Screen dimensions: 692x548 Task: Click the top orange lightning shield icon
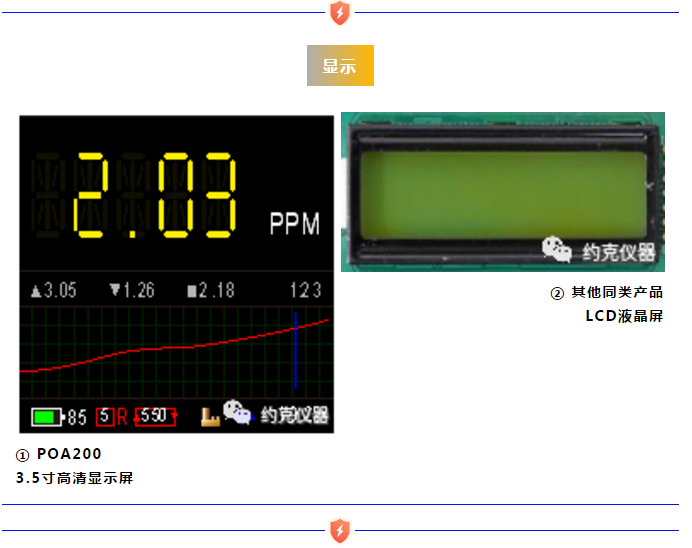340,13
